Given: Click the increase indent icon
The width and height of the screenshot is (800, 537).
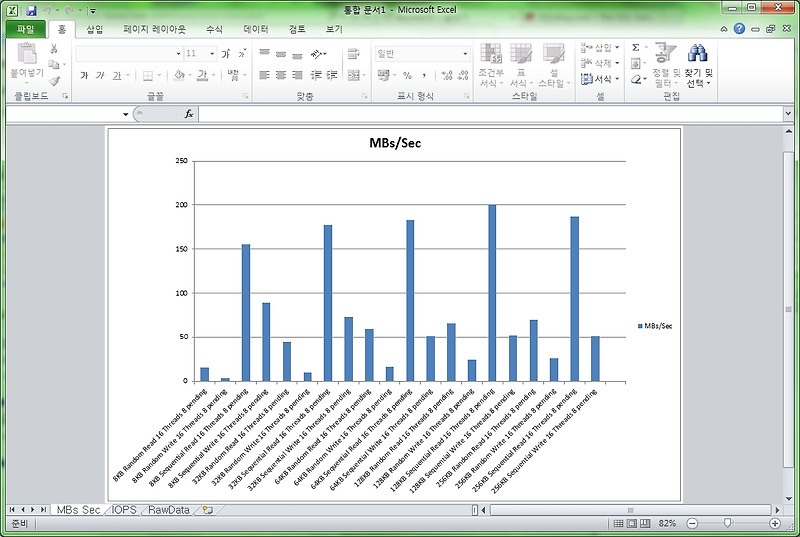Looking at the screenshot, I should click(x=332, y=75).
